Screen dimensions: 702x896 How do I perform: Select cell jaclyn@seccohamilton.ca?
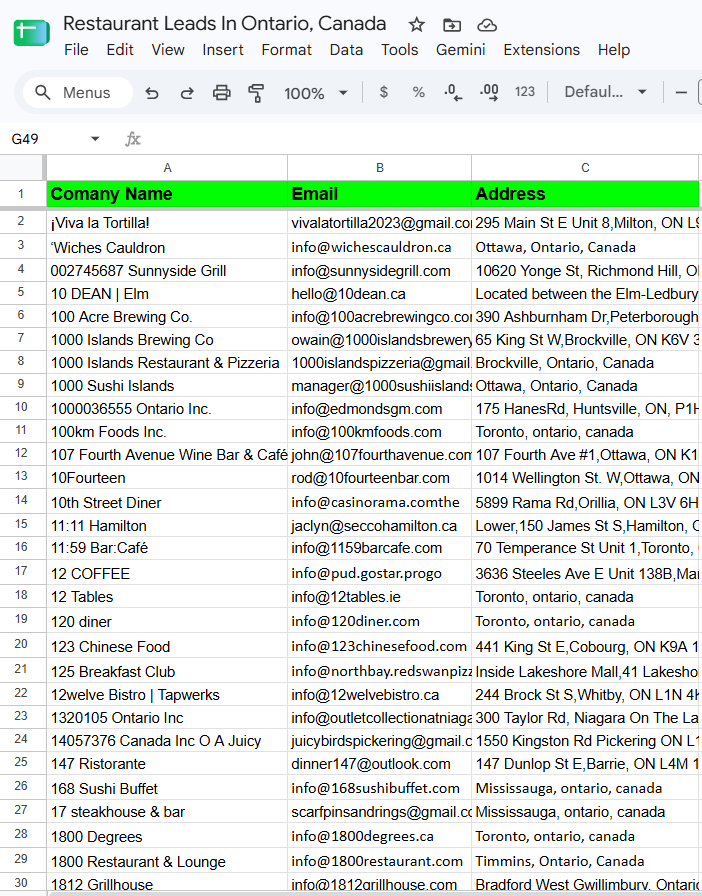[x=380, y=525]
